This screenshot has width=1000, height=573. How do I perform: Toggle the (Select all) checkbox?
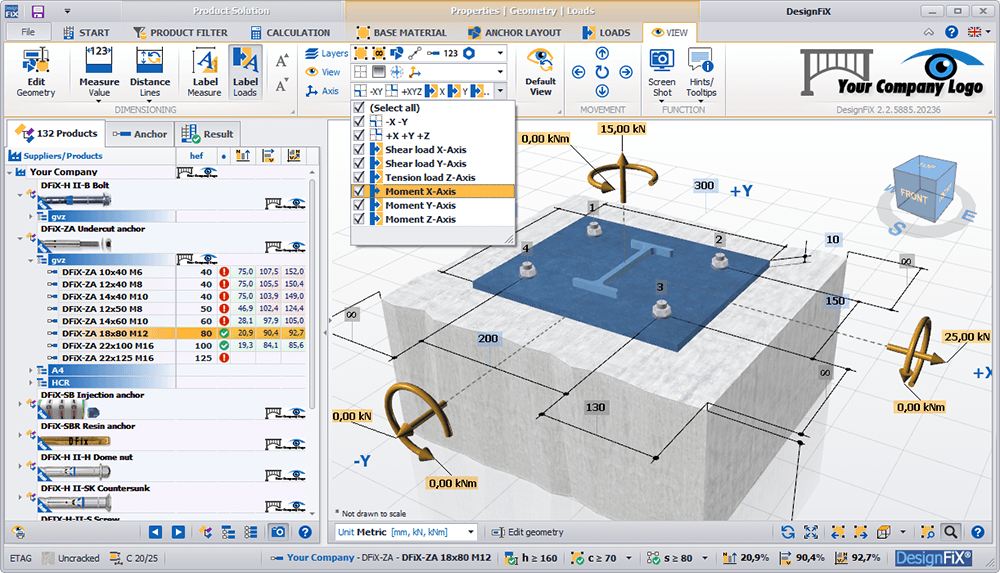pos(359,108)
